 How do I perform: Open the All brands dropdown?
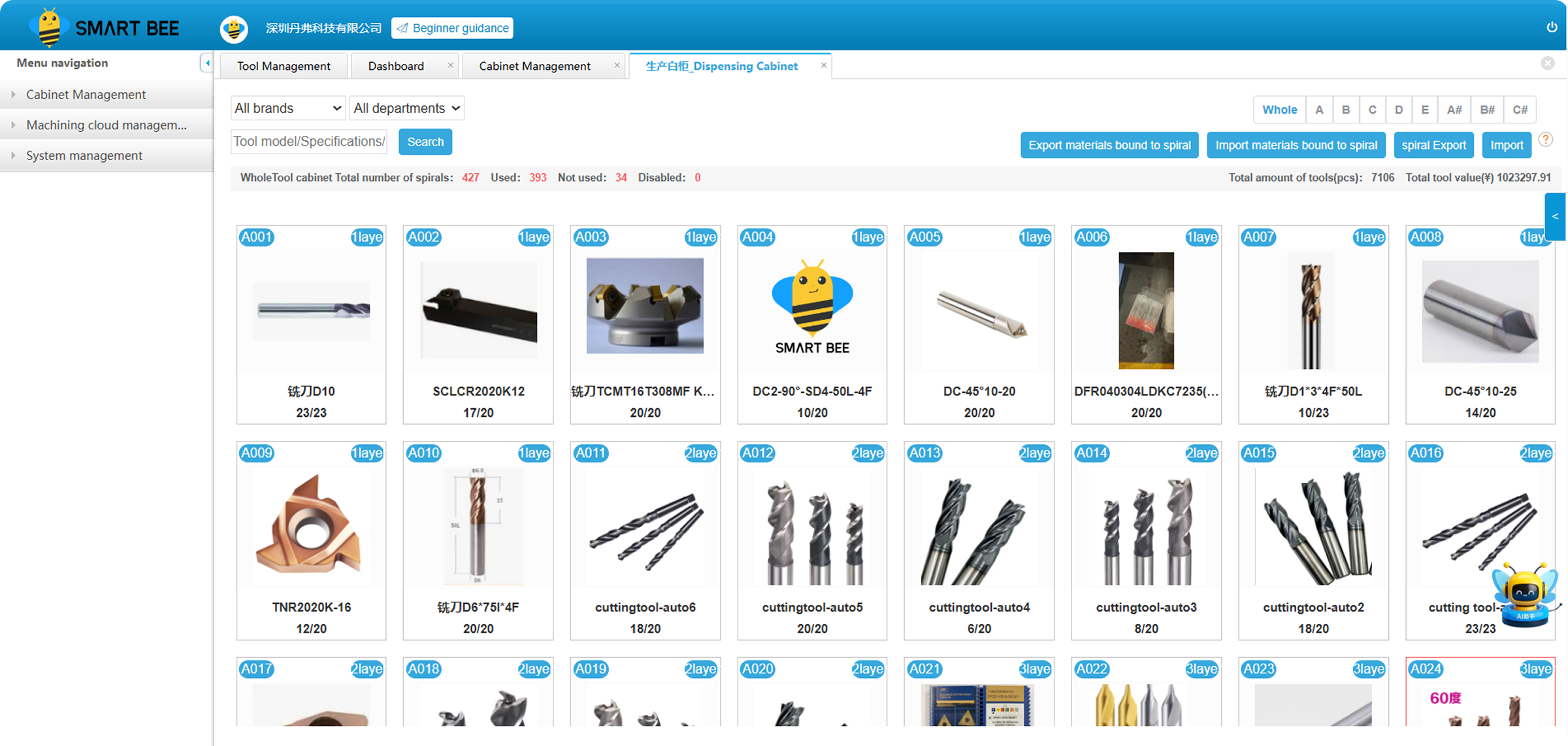(287, 108)
